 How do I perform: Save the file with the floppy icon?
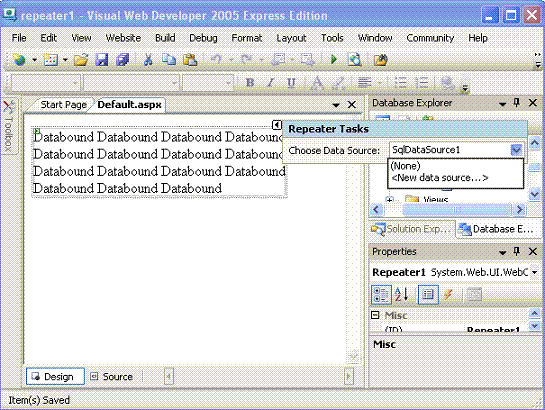coord(101,60)
